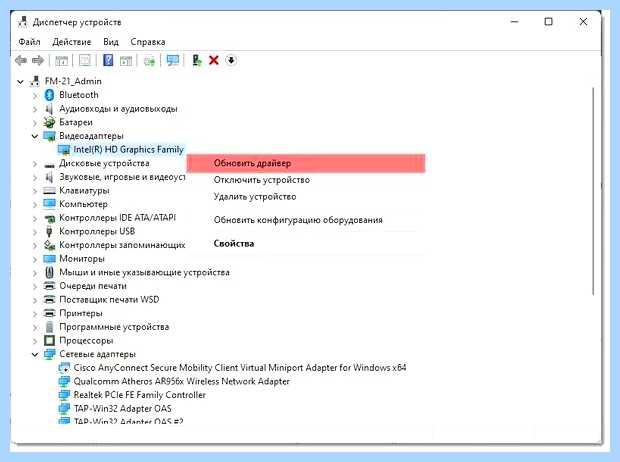
Task: Click the Принтеры printer icon
Action: coord(49,313)
